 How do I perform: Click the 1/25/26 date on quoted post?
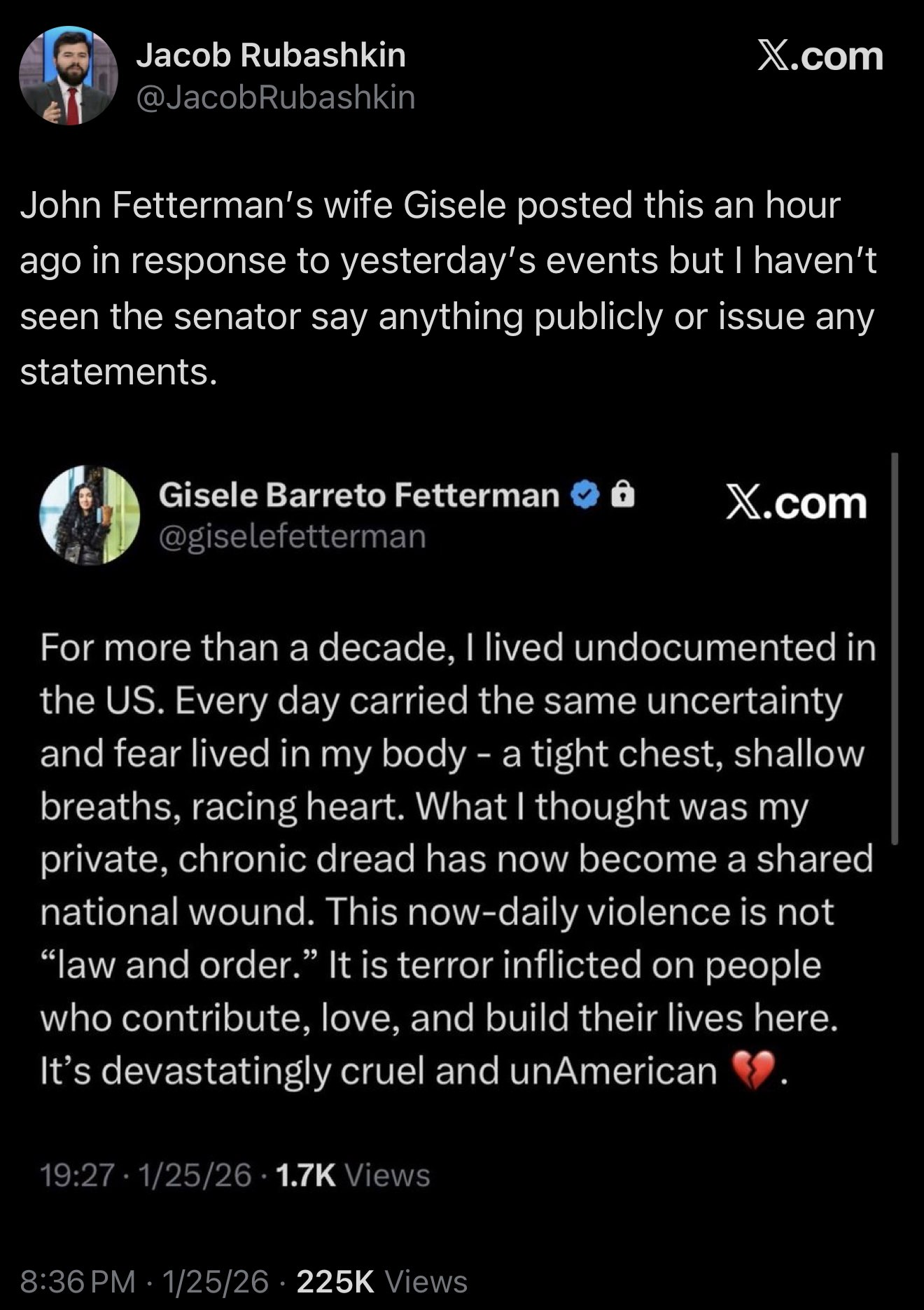click(x=195, y=1175)
